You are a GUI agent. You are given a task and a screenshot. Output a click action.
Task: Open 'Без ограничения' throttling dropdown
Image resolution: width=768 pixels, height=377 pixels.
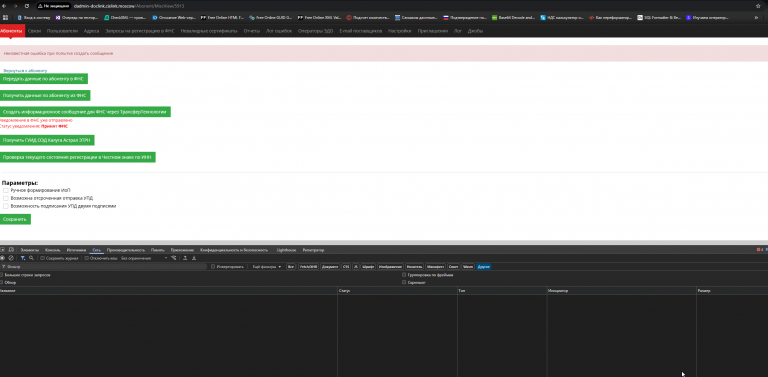click(144, 258)
